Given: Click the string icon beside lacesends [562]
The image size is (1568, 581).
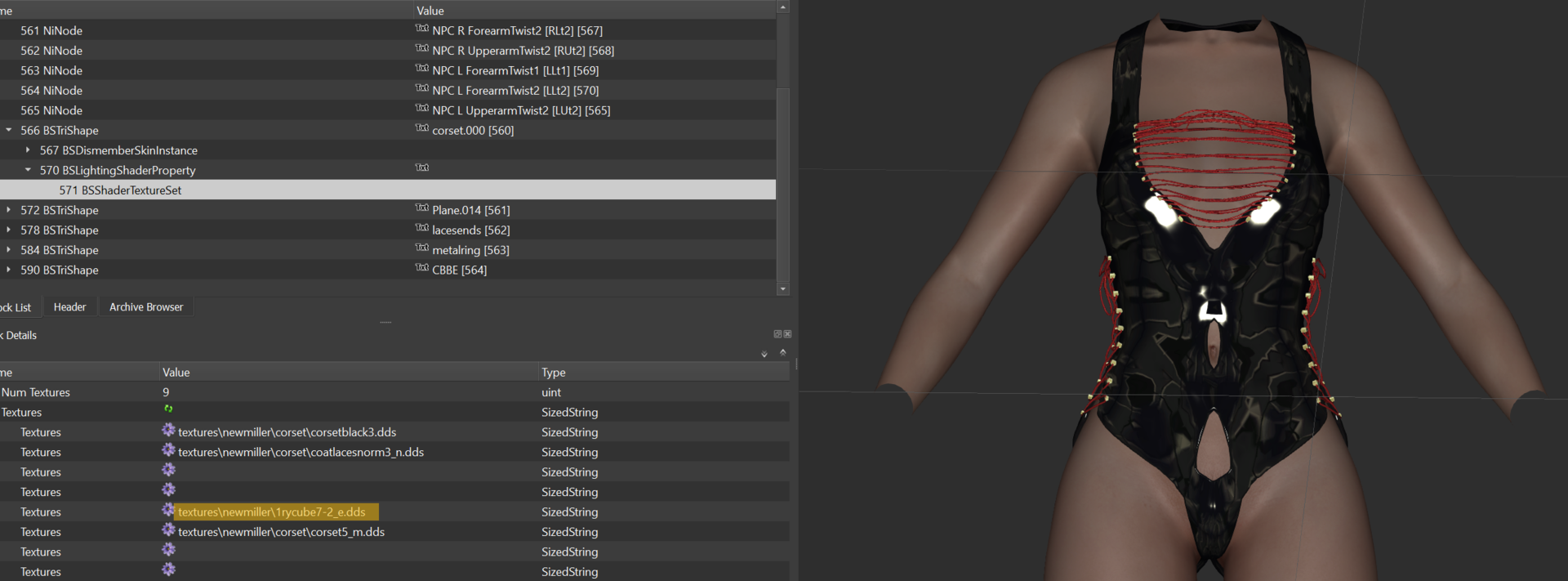Looking at the screenshot, I should tap(421, 228).
